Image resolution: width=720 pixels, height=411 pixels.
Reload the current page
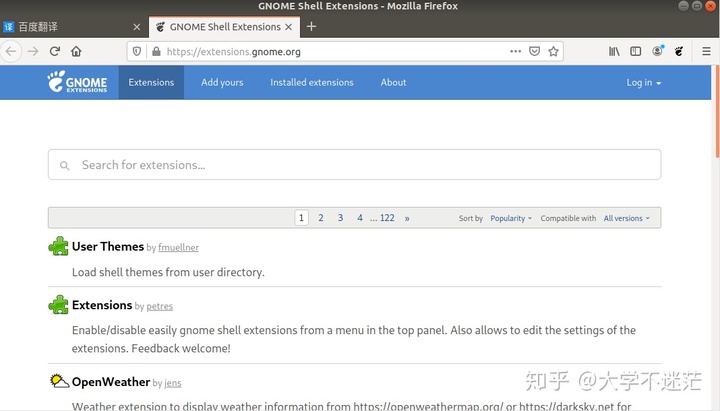point(55,51)
